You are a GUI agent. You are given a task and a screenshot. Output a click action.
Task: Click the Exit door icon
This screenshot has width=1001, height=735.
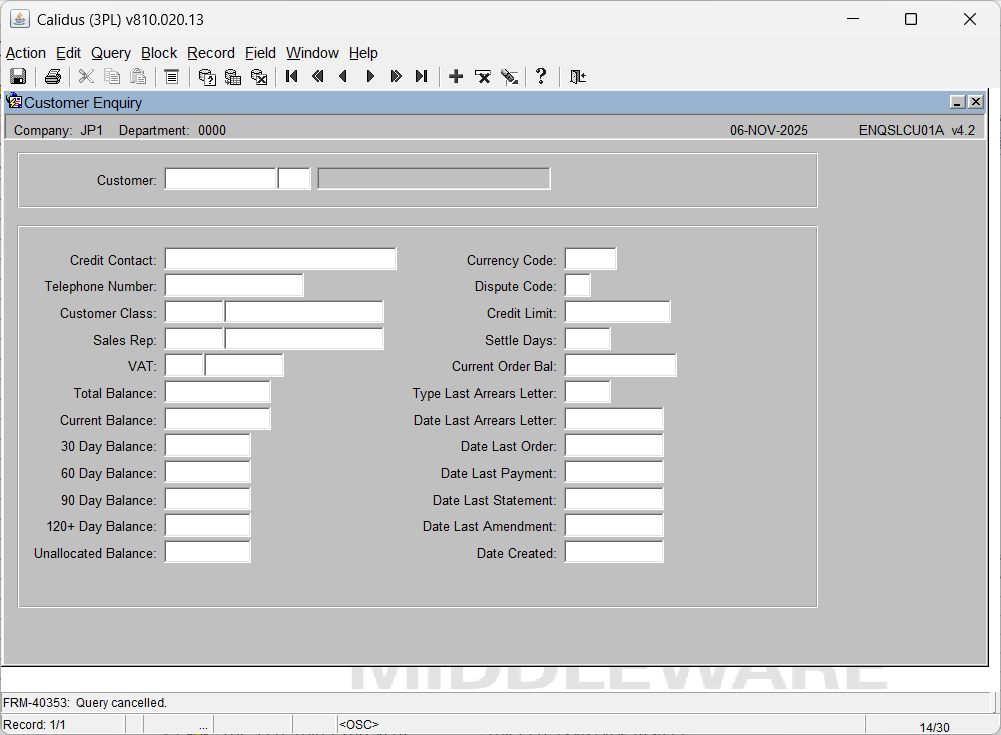[x=577, y=77]
